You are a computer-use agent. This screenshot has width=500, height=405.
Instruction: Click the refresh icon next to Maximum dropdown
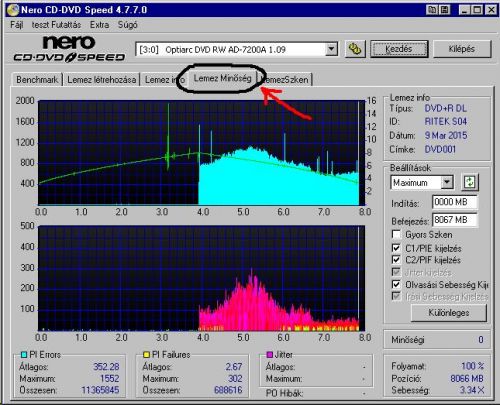click(x=470, y=182)
